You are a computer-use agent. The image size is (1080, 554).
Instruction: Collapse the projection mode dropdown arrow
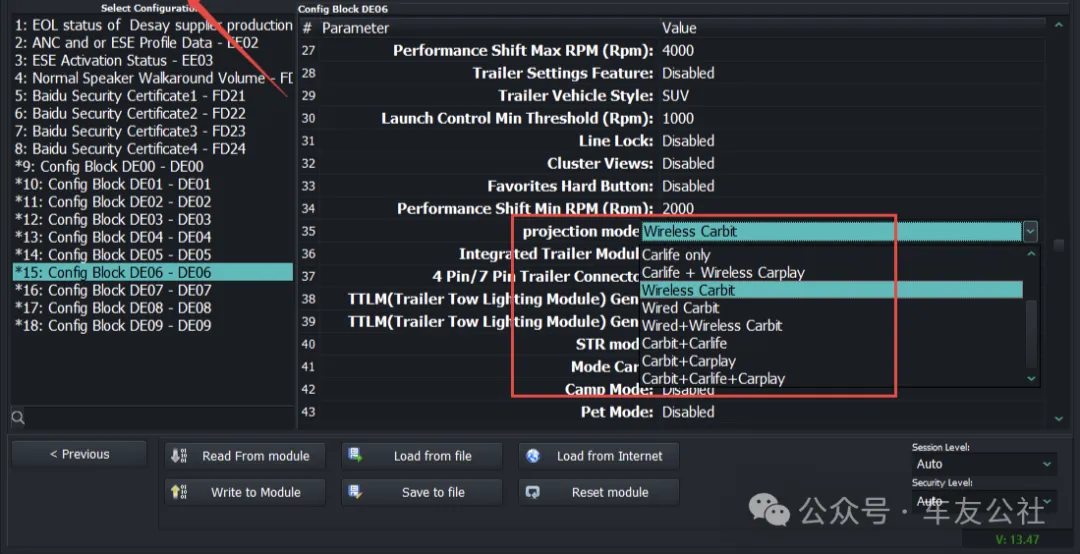1030,232
